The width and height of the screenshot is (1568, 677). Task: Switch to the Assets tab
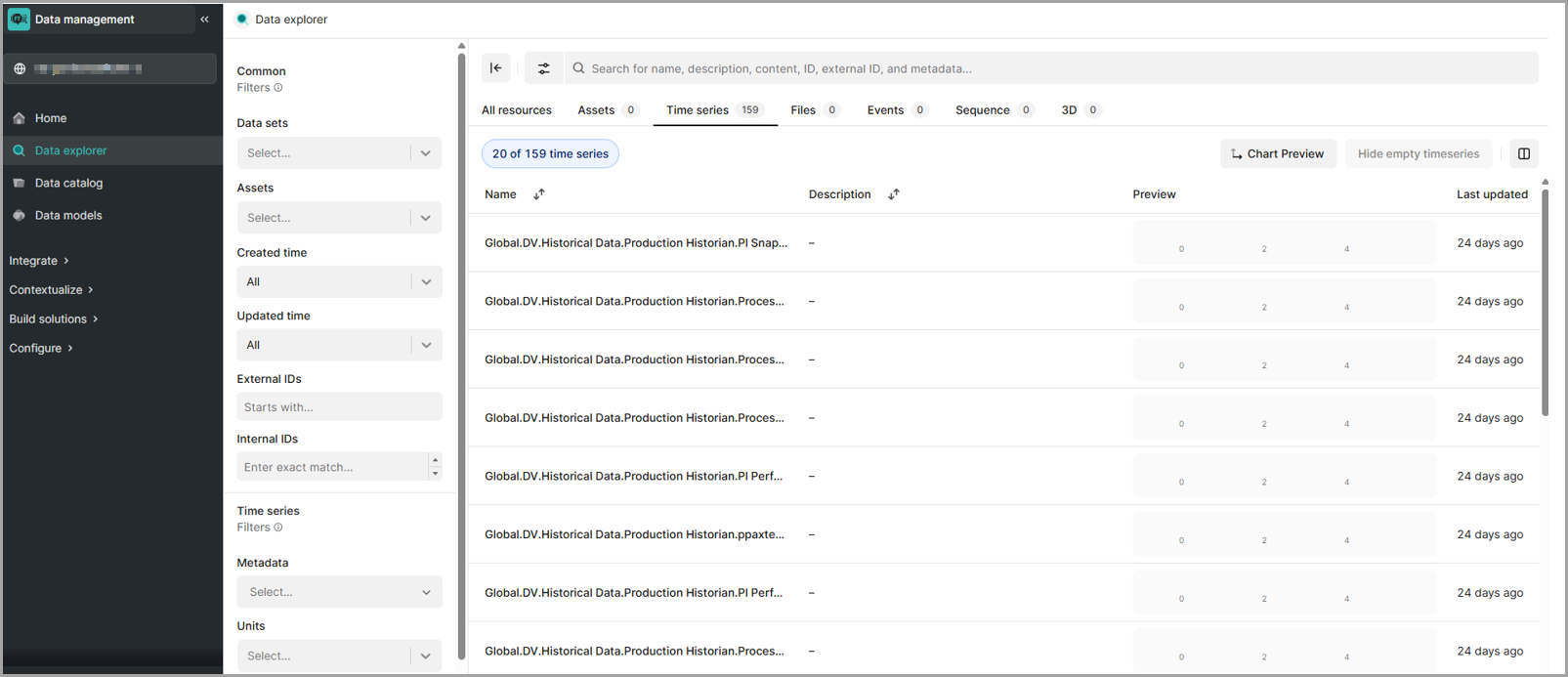[x=608, y=110]
